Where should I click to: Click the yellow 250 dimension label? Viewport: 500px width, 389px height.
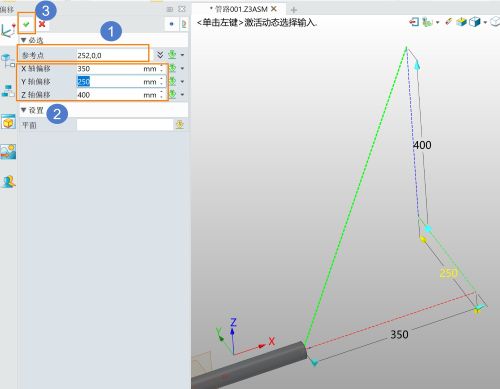tap(448, 273)
